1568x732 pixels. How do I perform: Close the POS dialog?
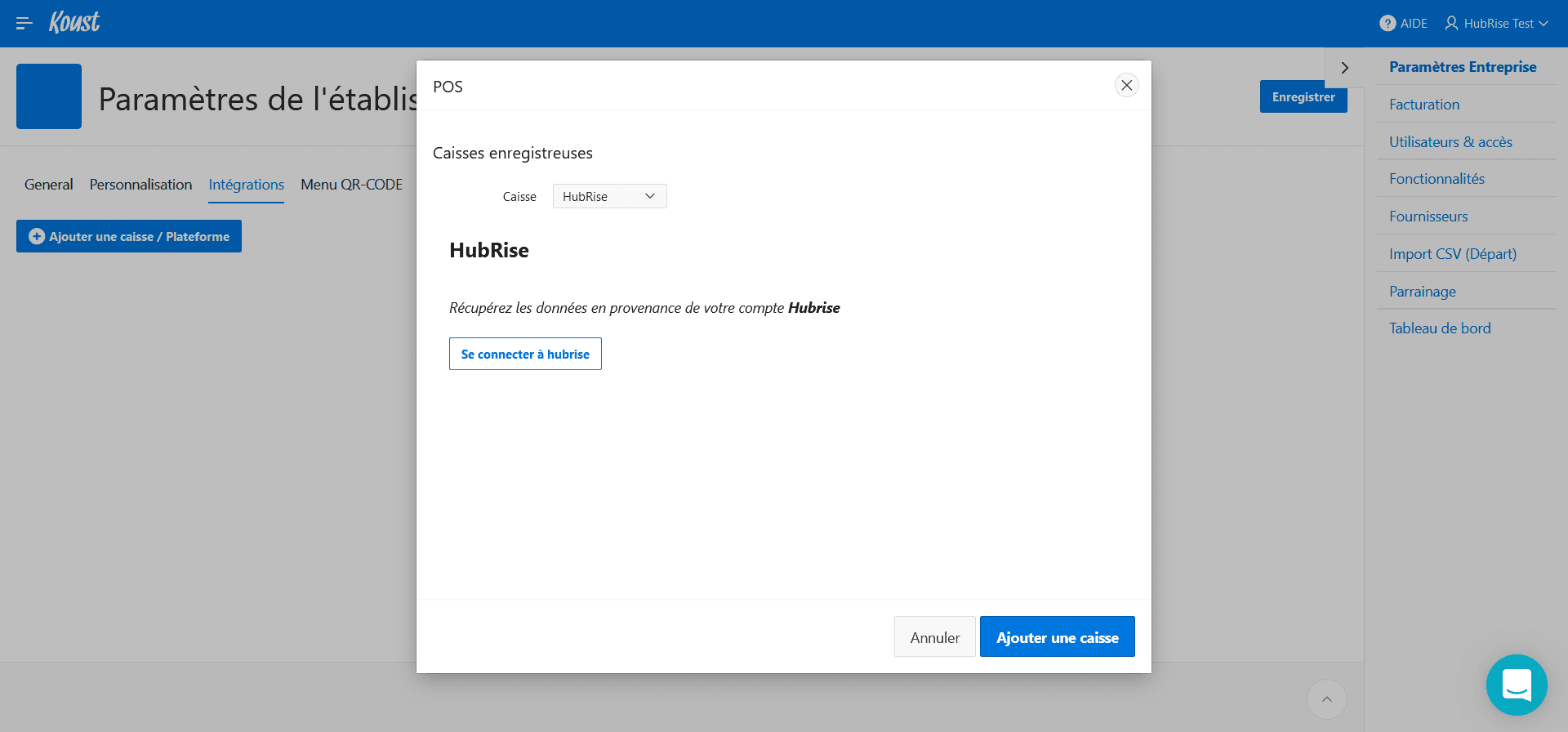pyautogui.click(x=1126, y=85)
